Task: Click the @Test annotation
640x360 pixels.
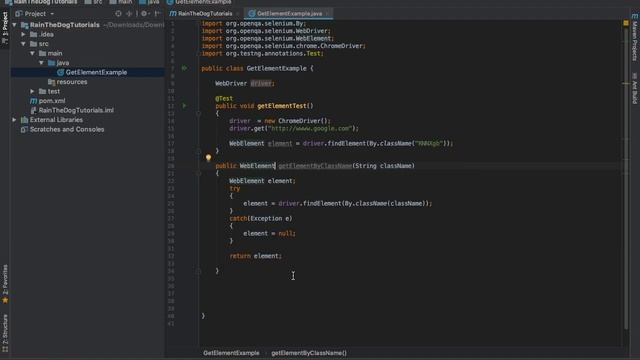Action: pyautogui.click(x=224, y=98)
